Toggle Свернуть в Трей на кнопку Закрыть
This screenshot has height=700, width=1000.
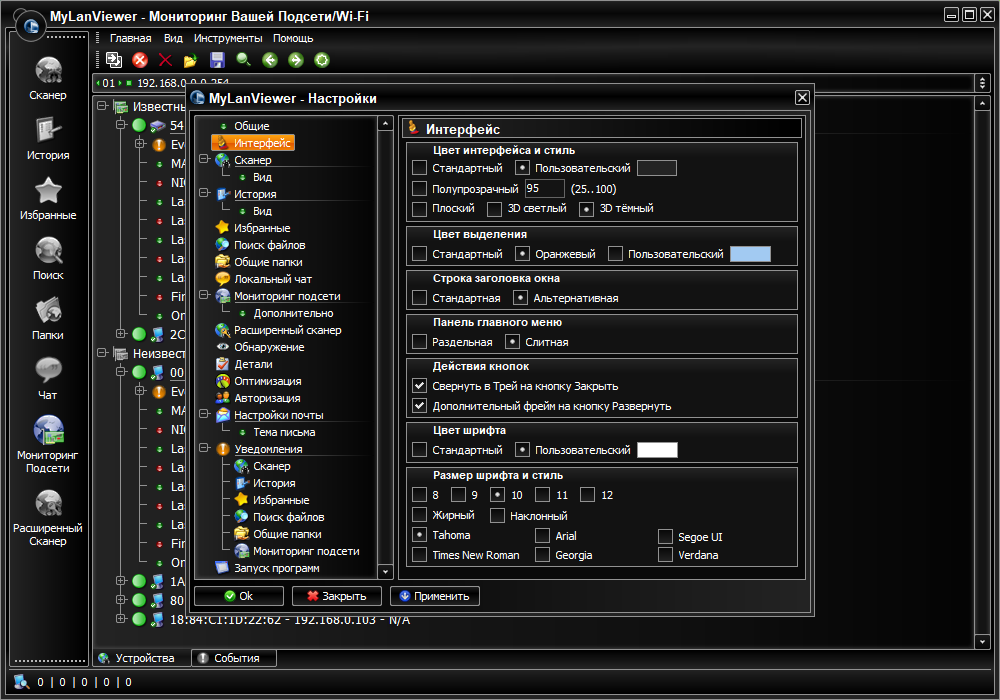420,386
